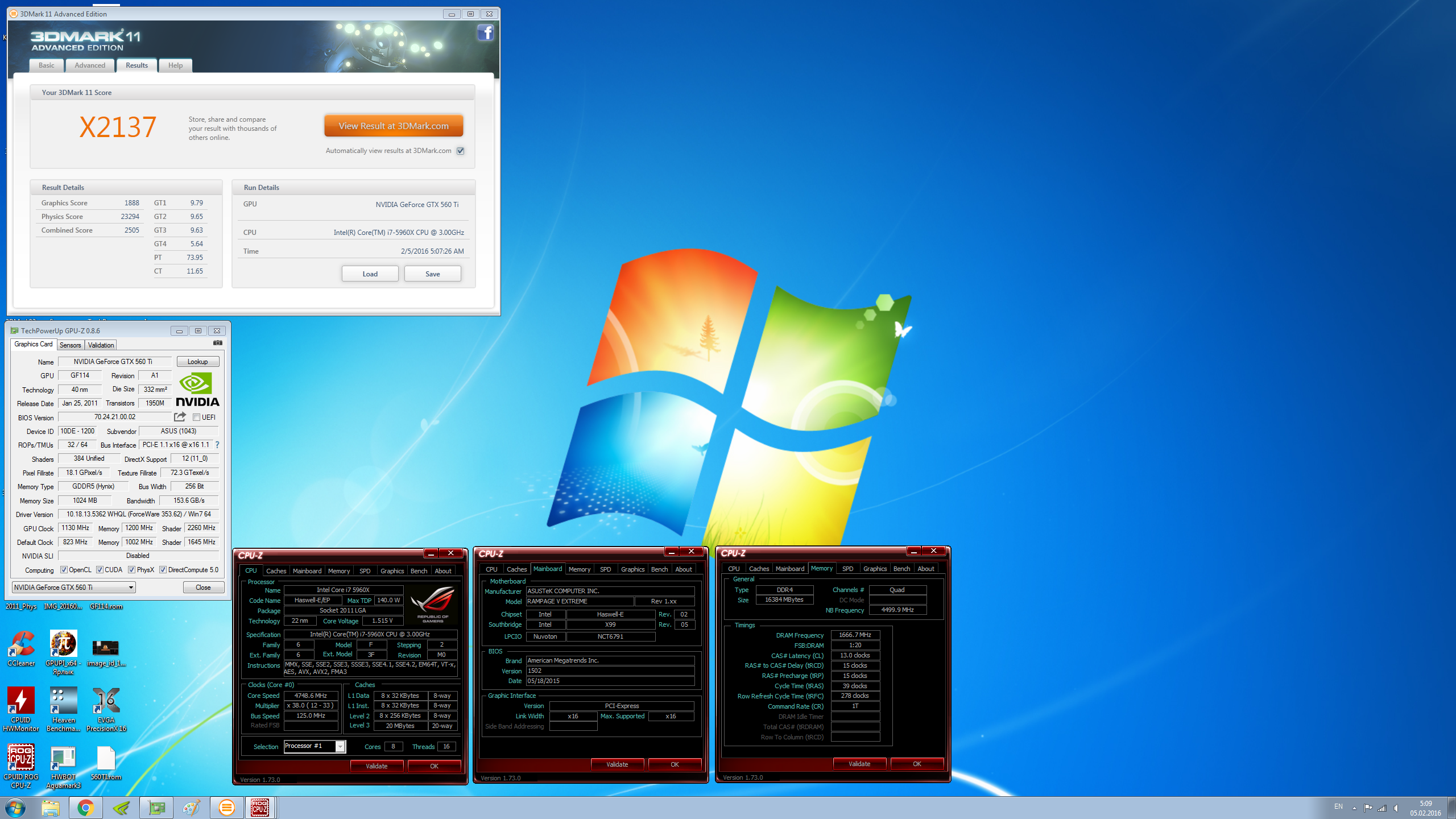
Task: Click the Load button in Run Details
Action: pyautogui.click(x=370, y=274)
